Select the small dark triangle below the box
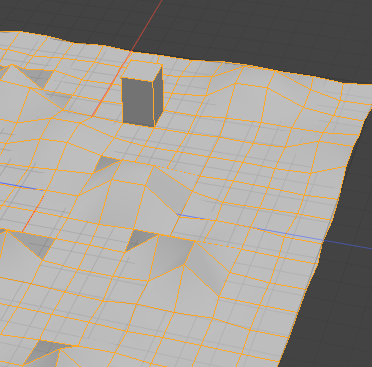 pos(105,163)
